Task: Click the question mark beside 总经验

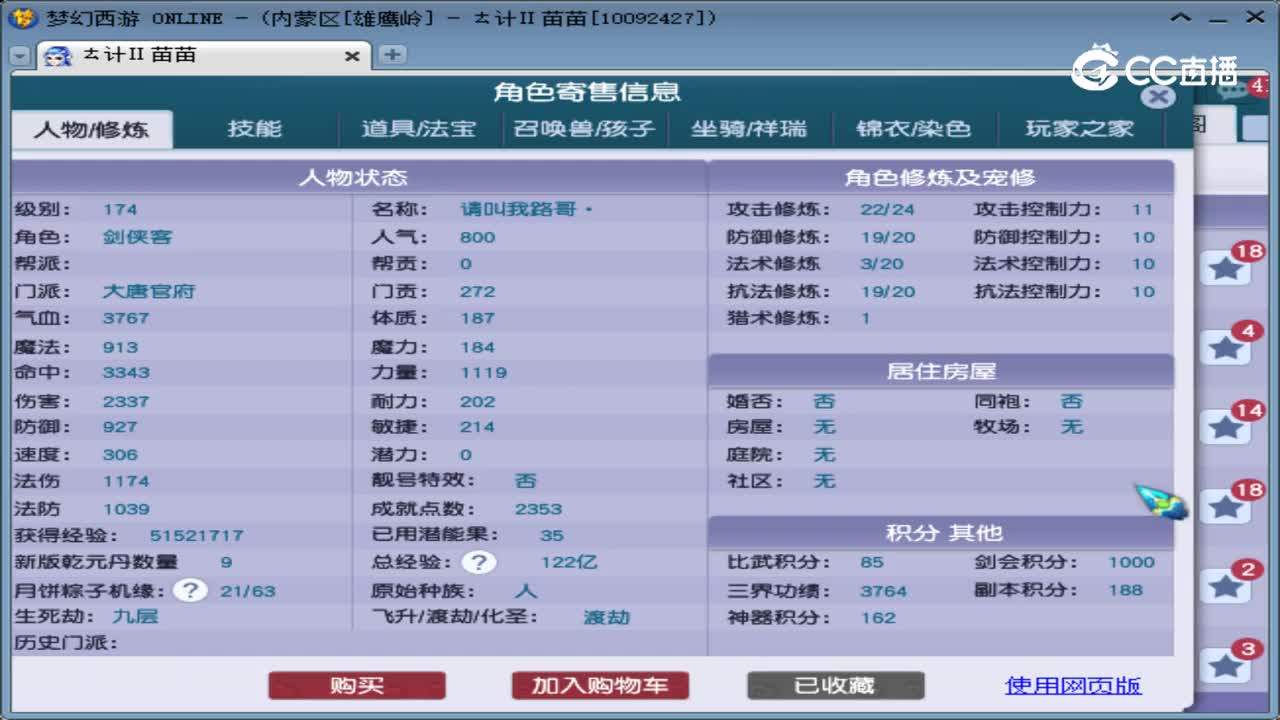Action: coord(480,562)
